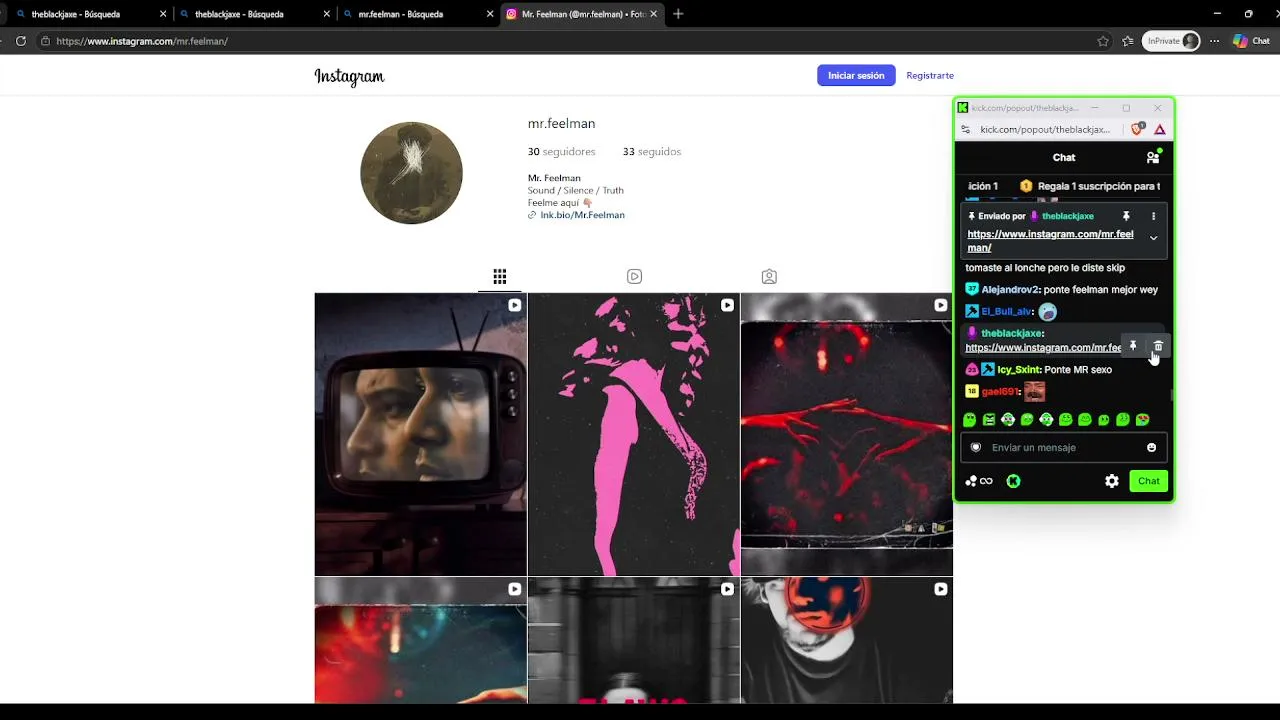Click Icy_Sxint username in chat
This screenshot has height=720, width=1280.
click(x=1019, y=370)
